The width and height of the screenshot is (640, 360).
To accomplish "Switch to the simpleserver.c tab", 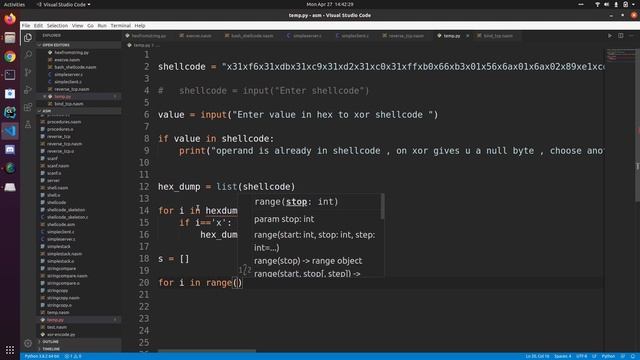I will tap(307, 36).
